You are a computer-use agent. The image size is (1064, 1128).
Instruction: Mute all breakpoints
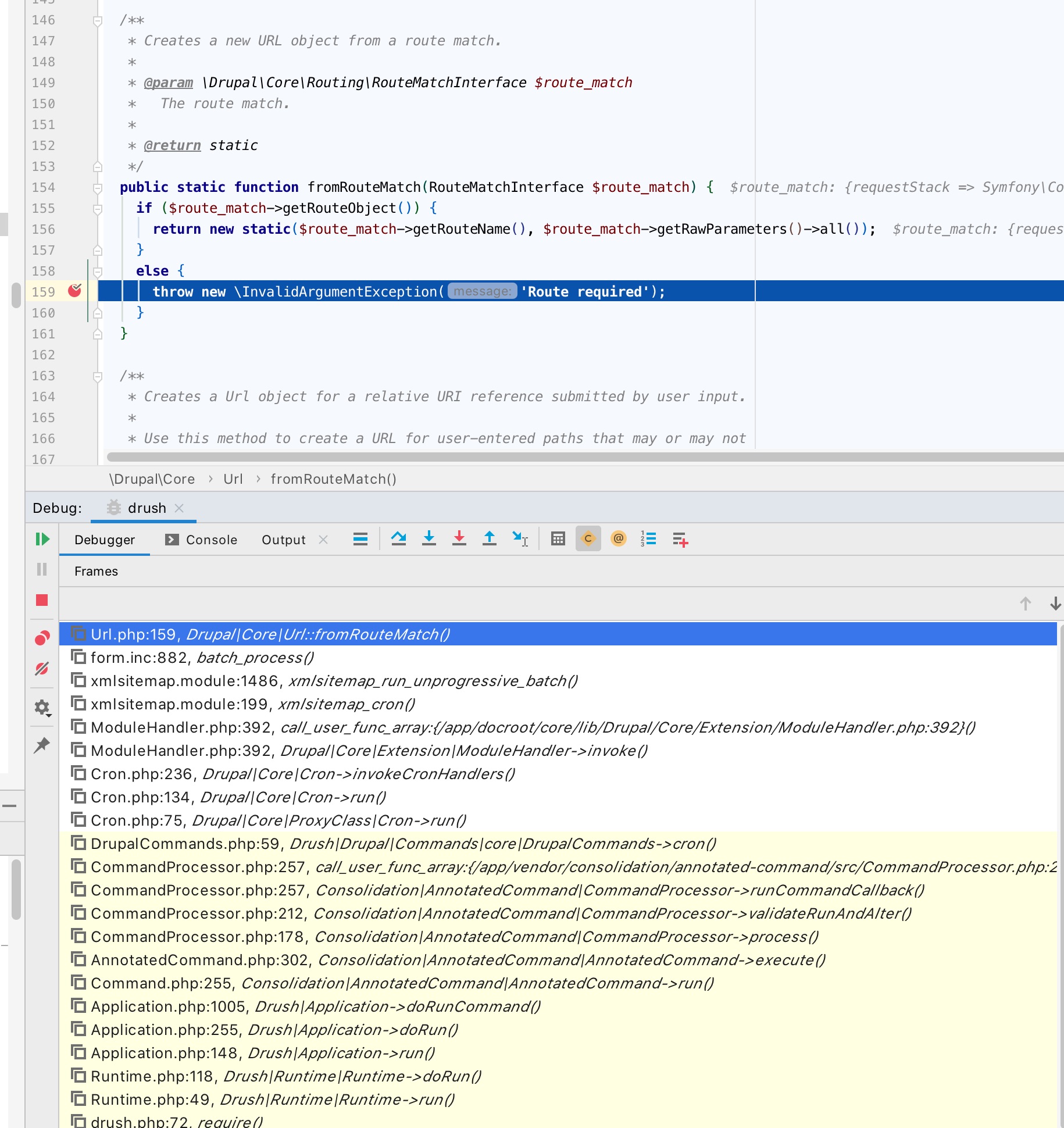pyautogui.click(x=41, y=669)
